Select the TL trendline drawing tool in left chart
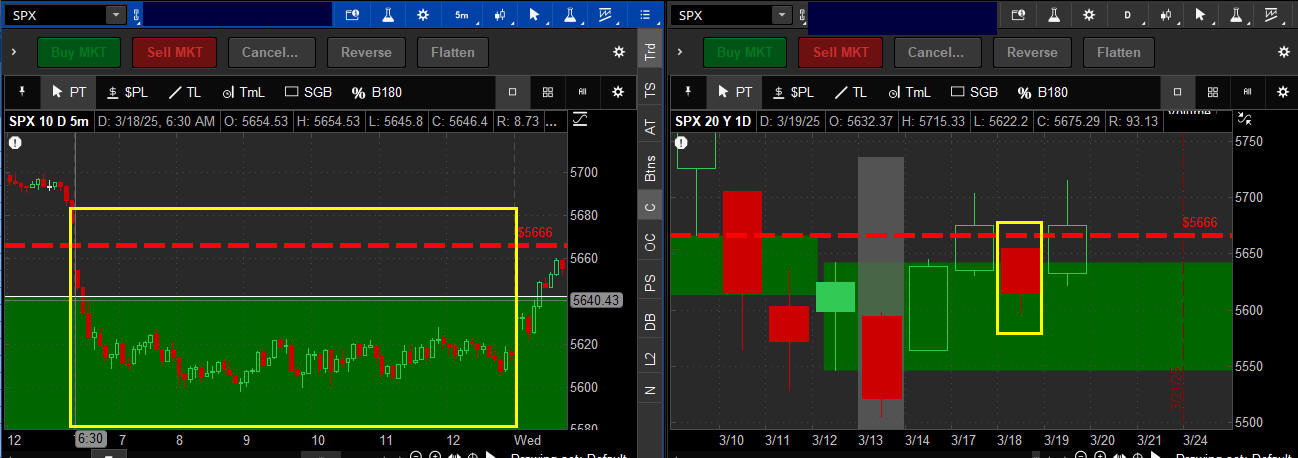This screenshot has width=1298, height=458. coord(185,92)
